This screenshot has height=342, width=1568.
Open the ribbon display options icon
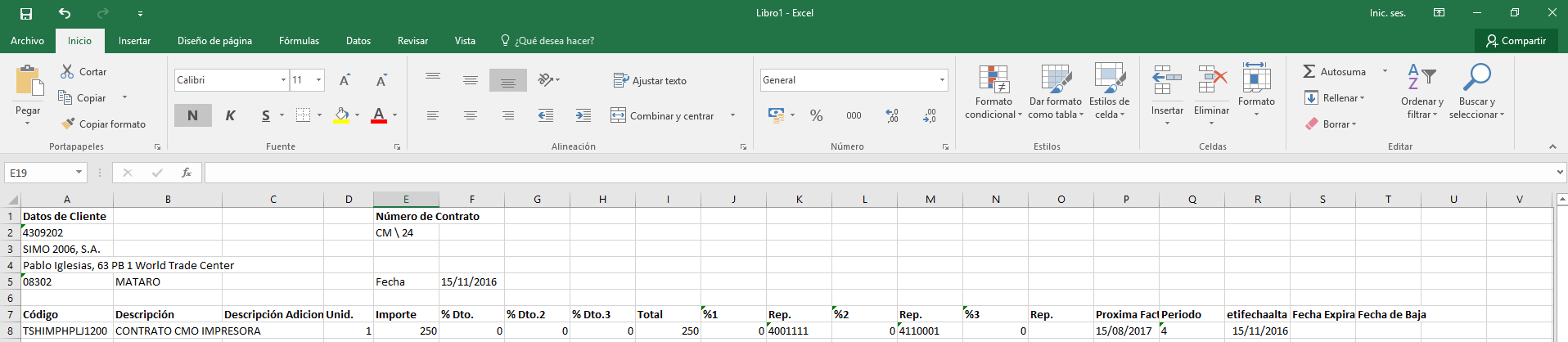(1439, 13)
